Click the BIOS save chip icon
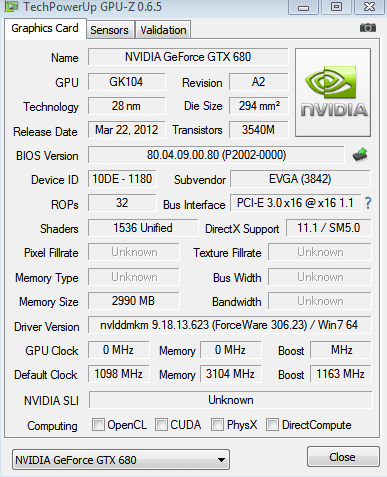Screen dimensions: 387x477 [x=360, y=155]
